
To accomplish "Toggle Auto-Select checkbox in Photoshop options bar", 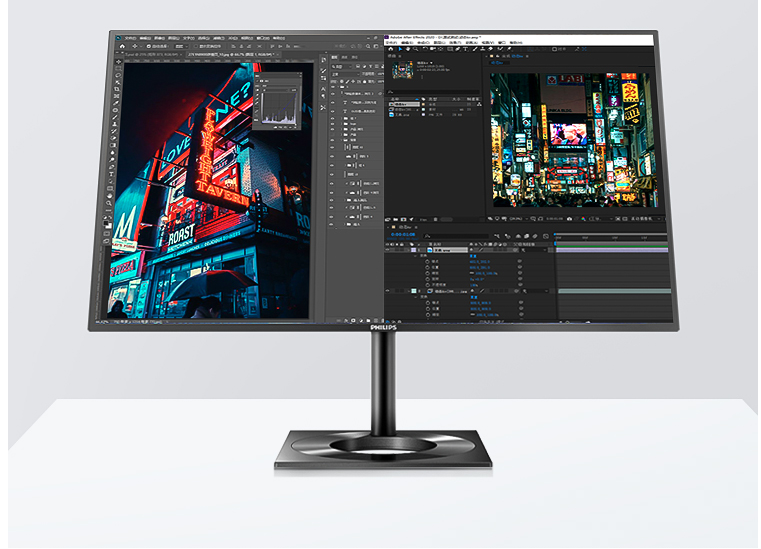I will 149,47.
